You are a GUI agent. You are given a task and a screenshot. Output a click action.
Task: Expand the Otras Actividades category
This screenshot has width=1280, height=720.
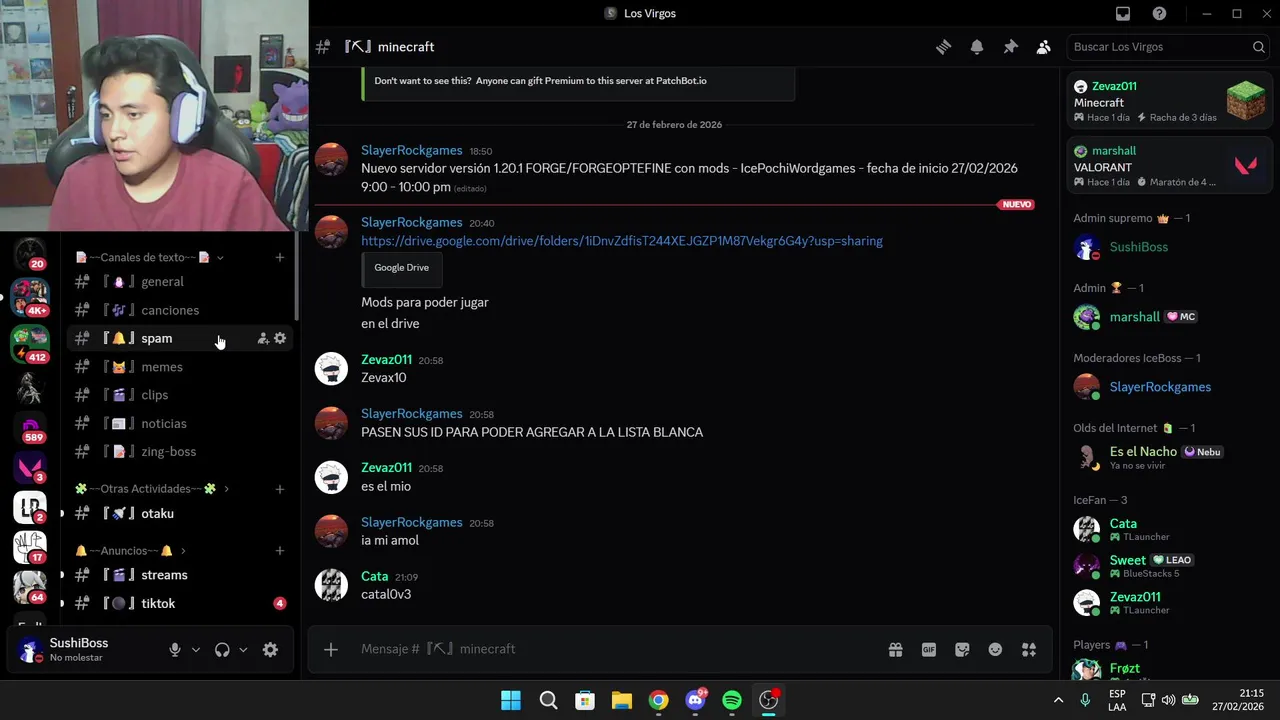coord(152,489)
